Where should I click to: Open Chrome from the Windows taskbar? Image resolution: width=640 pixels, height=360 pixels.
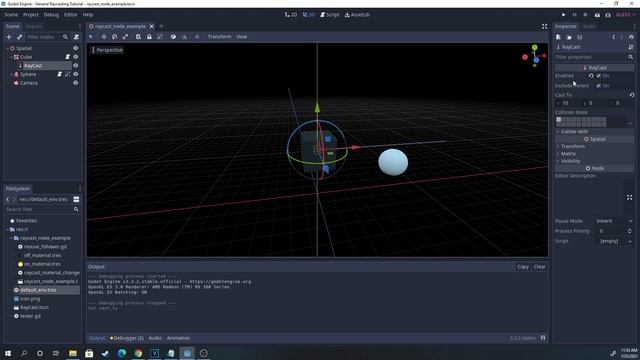tap(138, 353)
